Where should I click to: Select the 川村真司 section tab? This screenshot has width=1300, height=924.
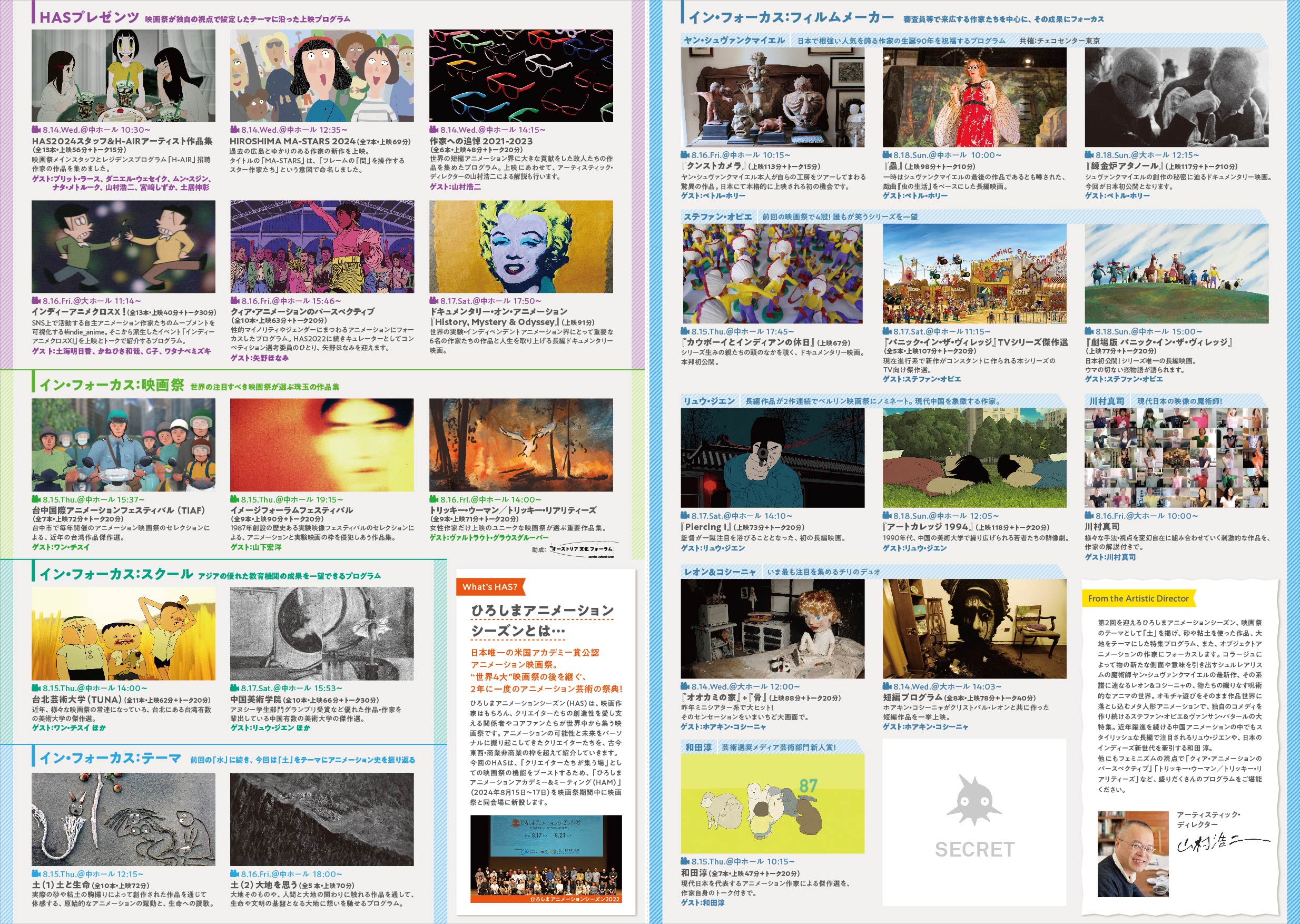[1107, 401]
